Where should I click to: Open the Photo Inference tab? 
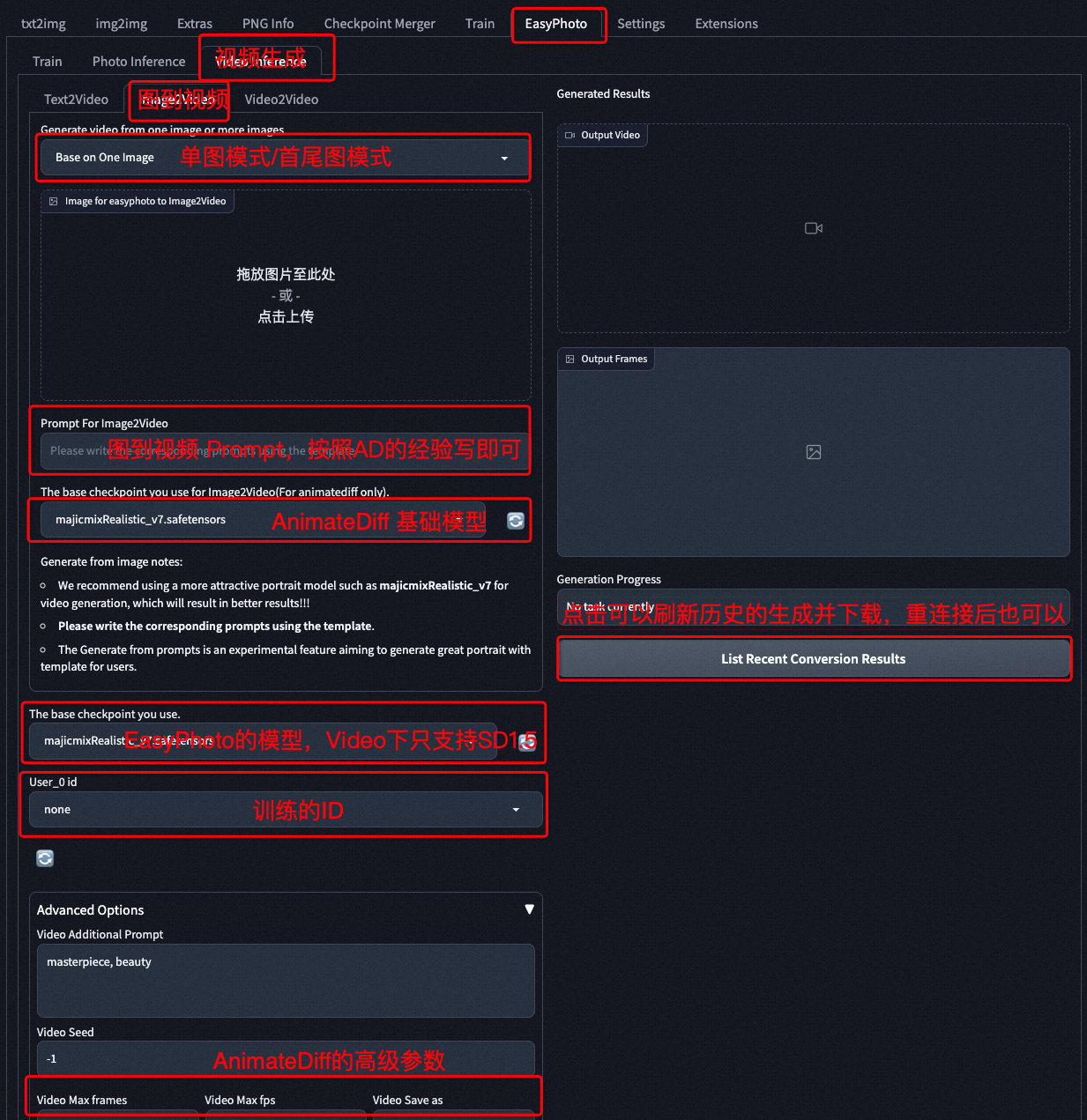pyautogui.click(x=138, y=62)
